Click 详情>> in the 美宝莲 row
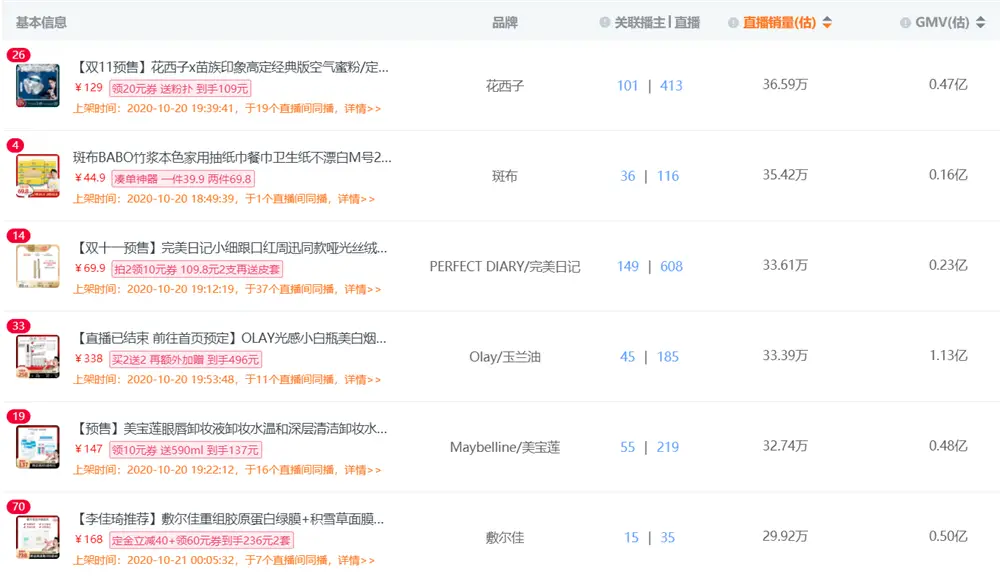The image size is (1000, 579). 362,471
